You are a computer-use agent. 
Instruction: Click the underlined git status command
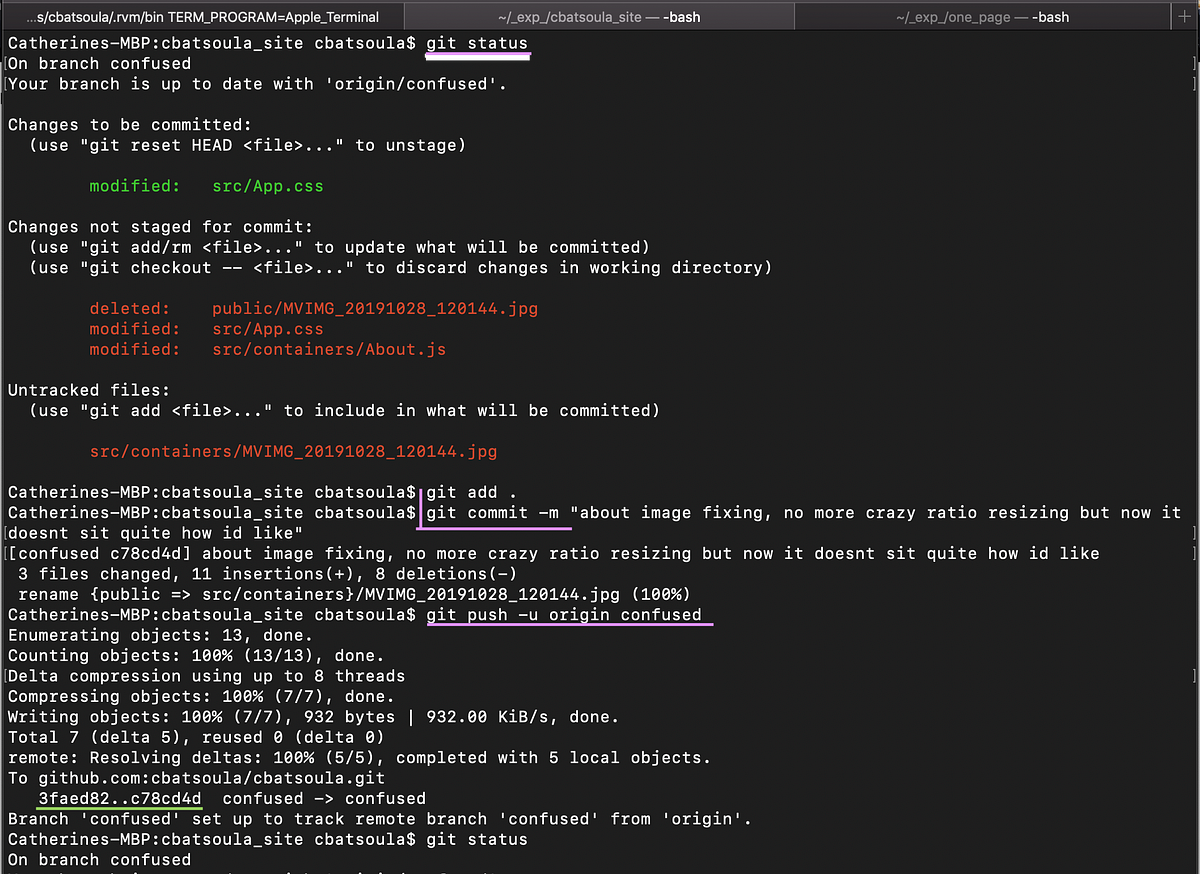478,43
